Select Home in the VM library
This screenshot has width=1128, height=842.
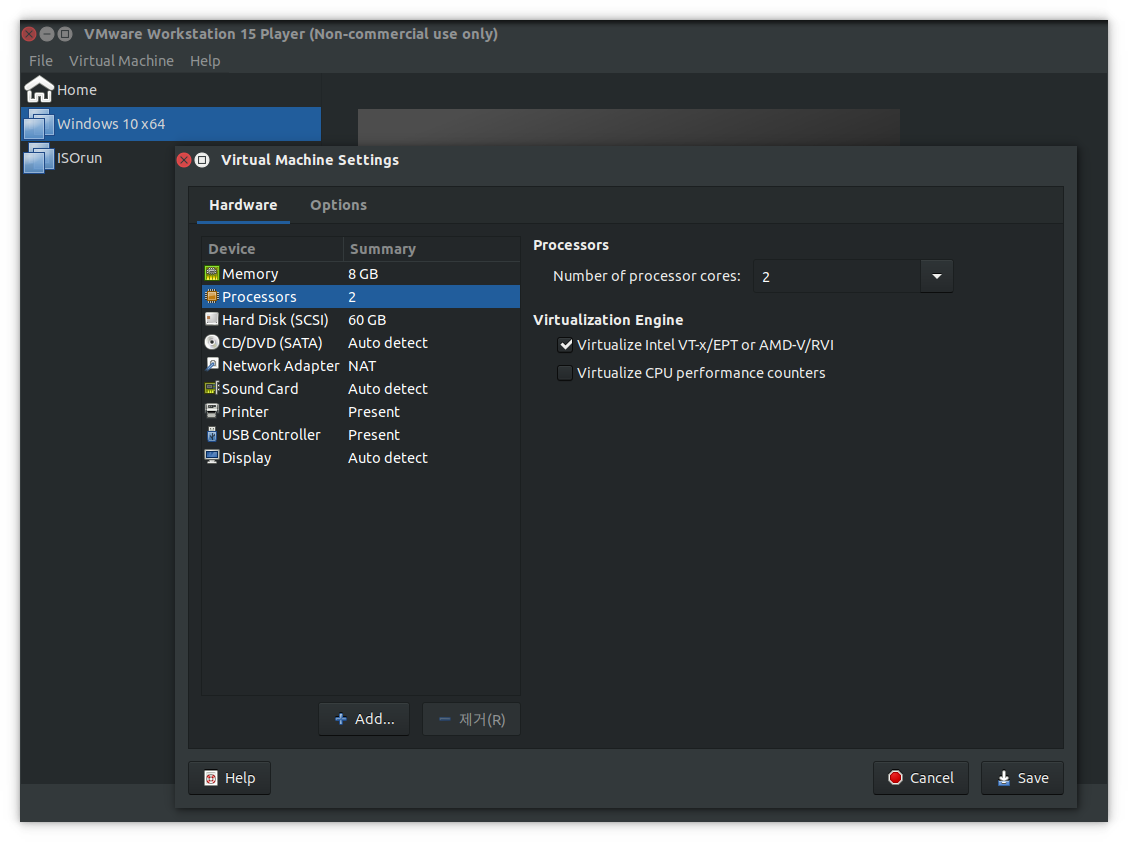tap(171, 89)
